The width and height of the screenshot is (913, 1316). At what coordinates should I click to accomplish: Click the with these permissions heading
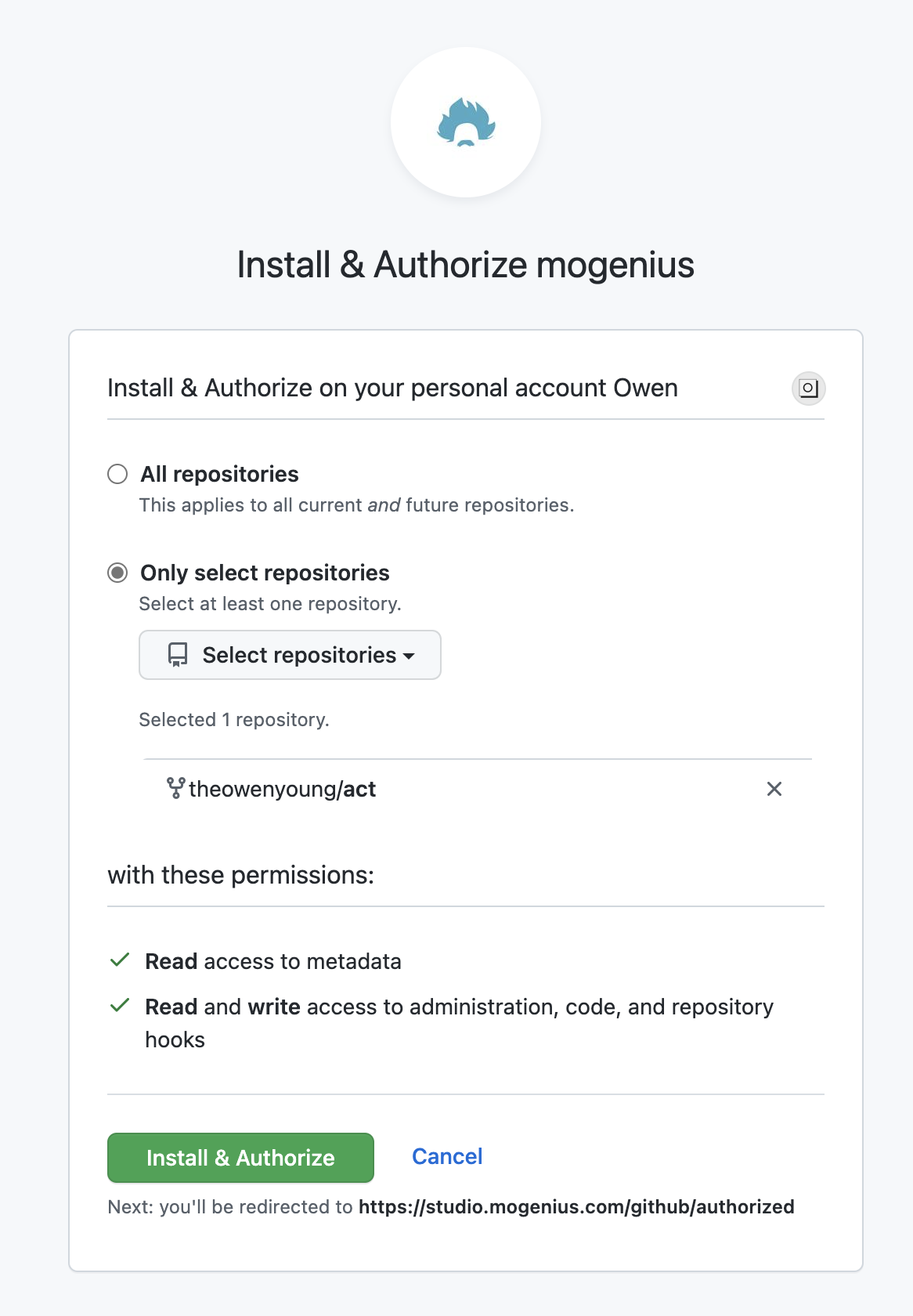(240, 875)
